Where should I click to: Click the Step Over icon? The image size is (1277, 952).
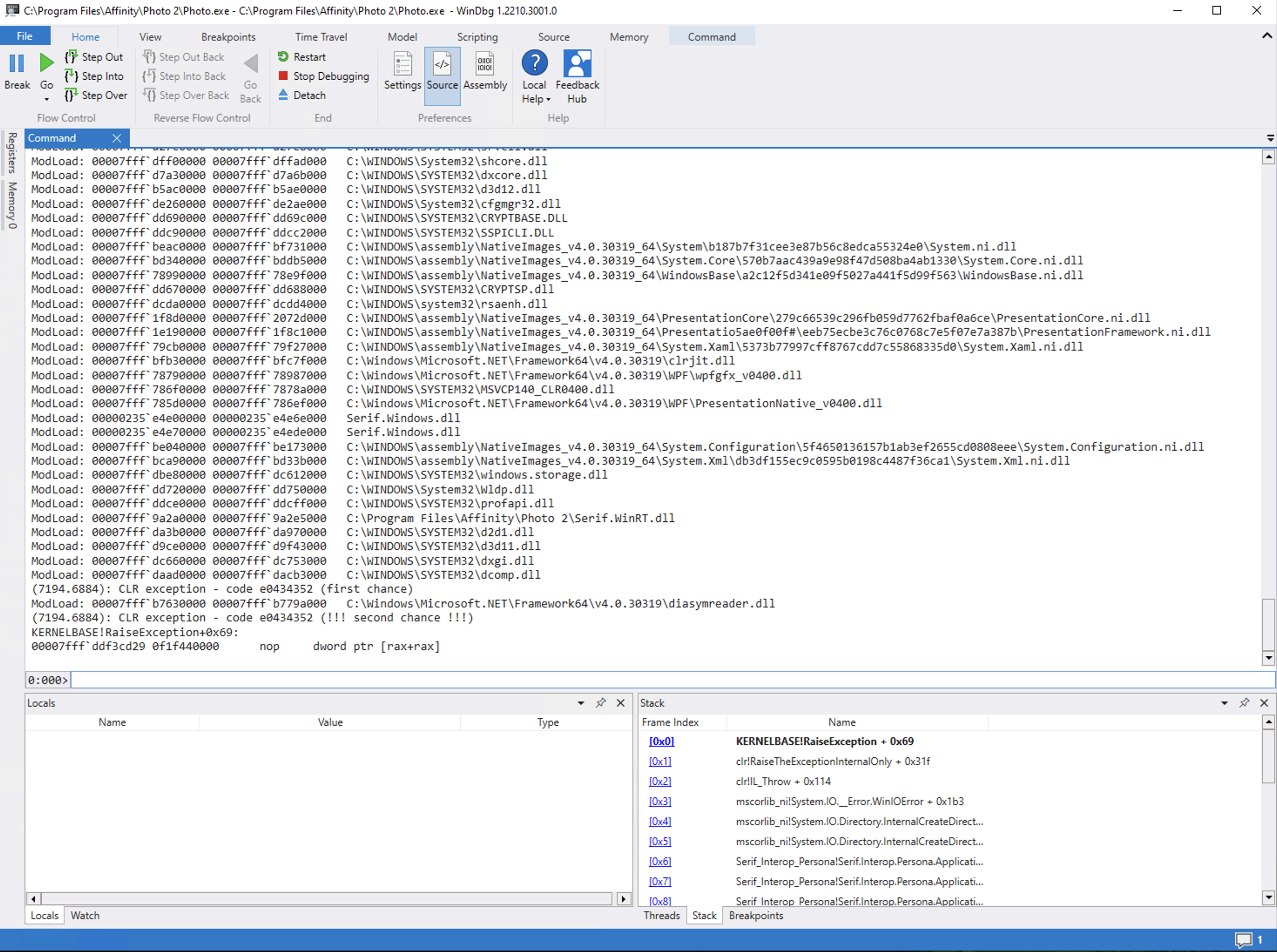pos(71,95)
